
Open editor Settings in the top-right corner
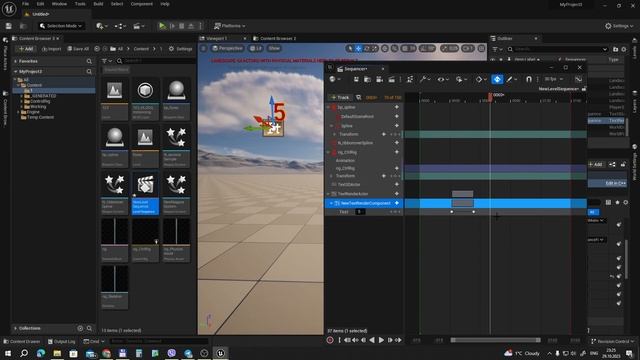tap(619, 26)
